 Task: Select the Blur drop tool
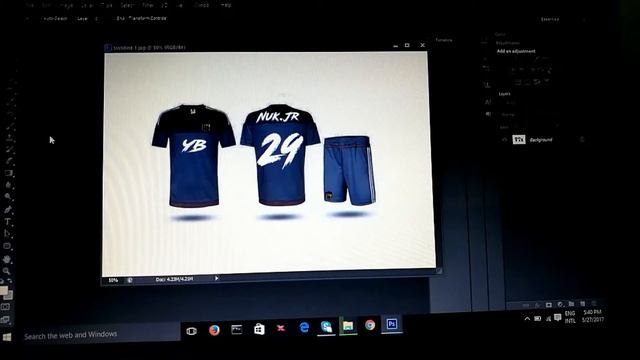point(8,185)
